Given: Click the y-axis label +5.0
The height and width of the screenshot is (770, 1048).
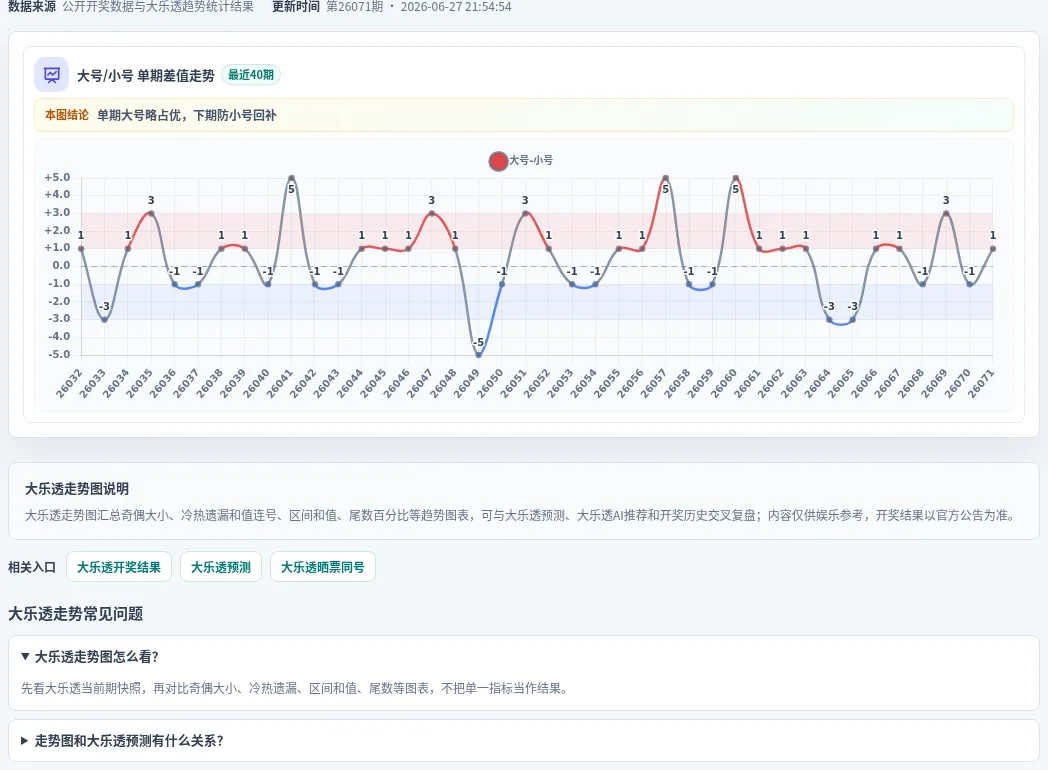Looking at the screenshot, I should coord(57,177).
